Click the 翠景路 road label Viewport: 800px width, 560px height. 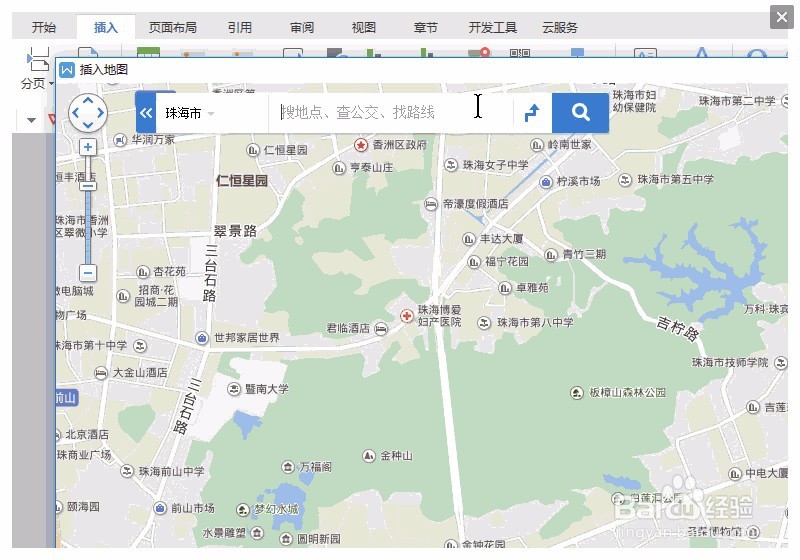[235, 231]
